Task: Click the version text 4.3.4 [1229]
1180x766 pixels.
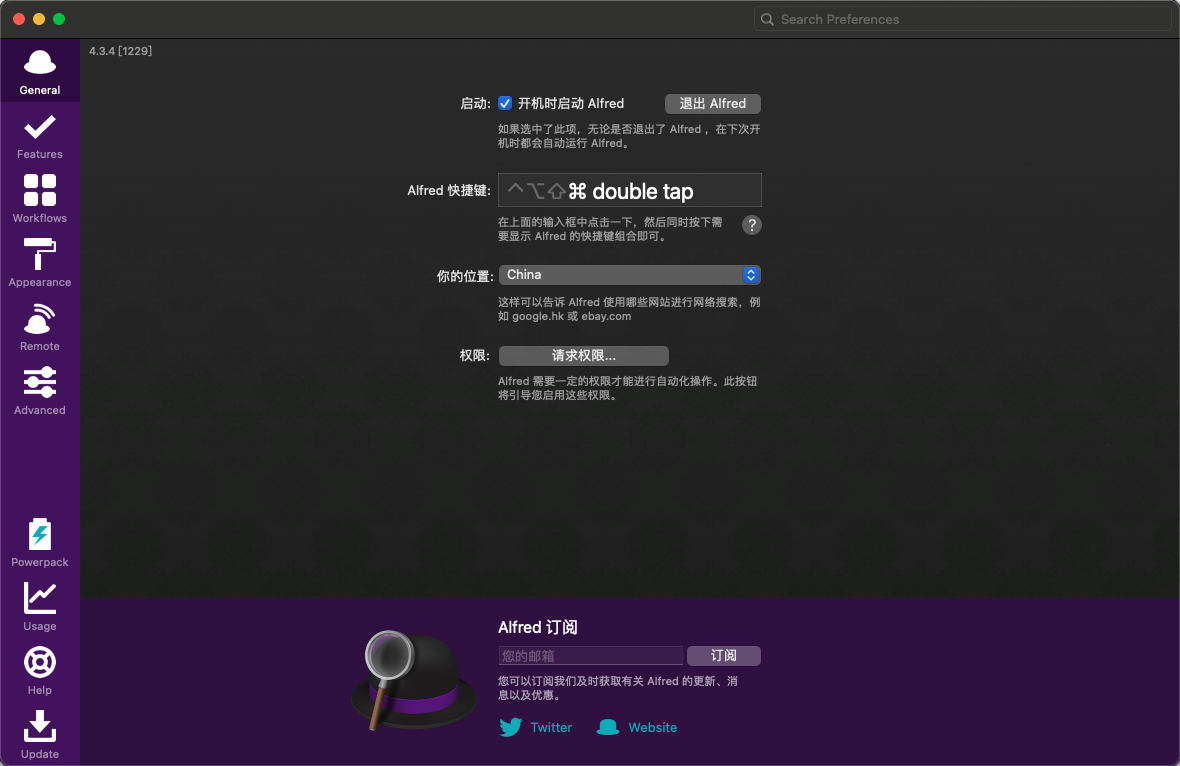Action: tap(120, 51)
